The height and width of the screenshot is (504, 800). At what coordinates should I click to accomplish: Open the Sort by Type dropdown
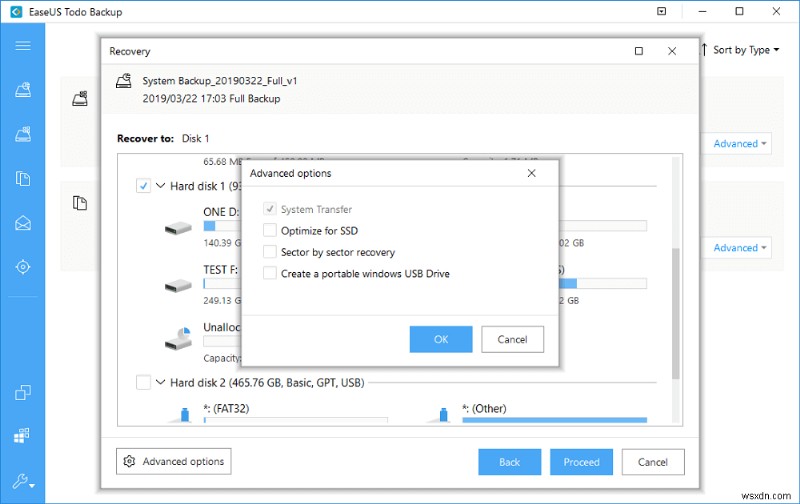coord(746,49)
